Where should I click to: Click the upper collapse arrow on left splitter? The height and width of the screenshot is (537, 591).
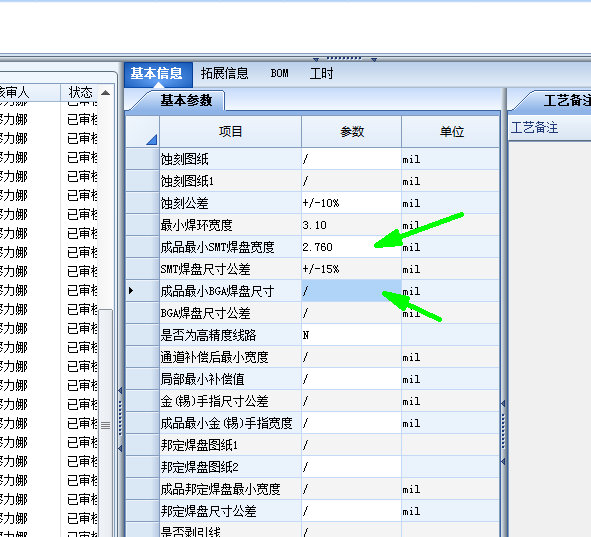coord(120,390)
